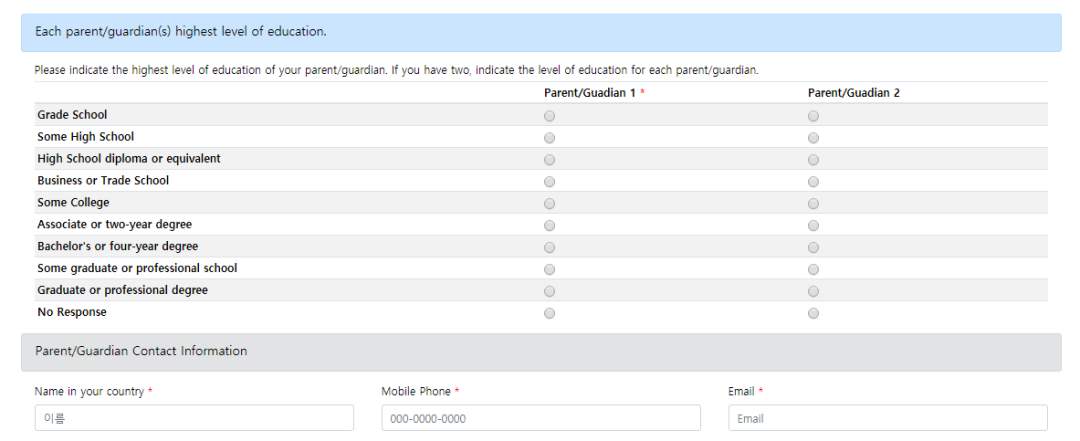Select Grade School for Parent/Guadian 1
The image size is (1080, 441).
pyautogui.click(x=549, y=116)
